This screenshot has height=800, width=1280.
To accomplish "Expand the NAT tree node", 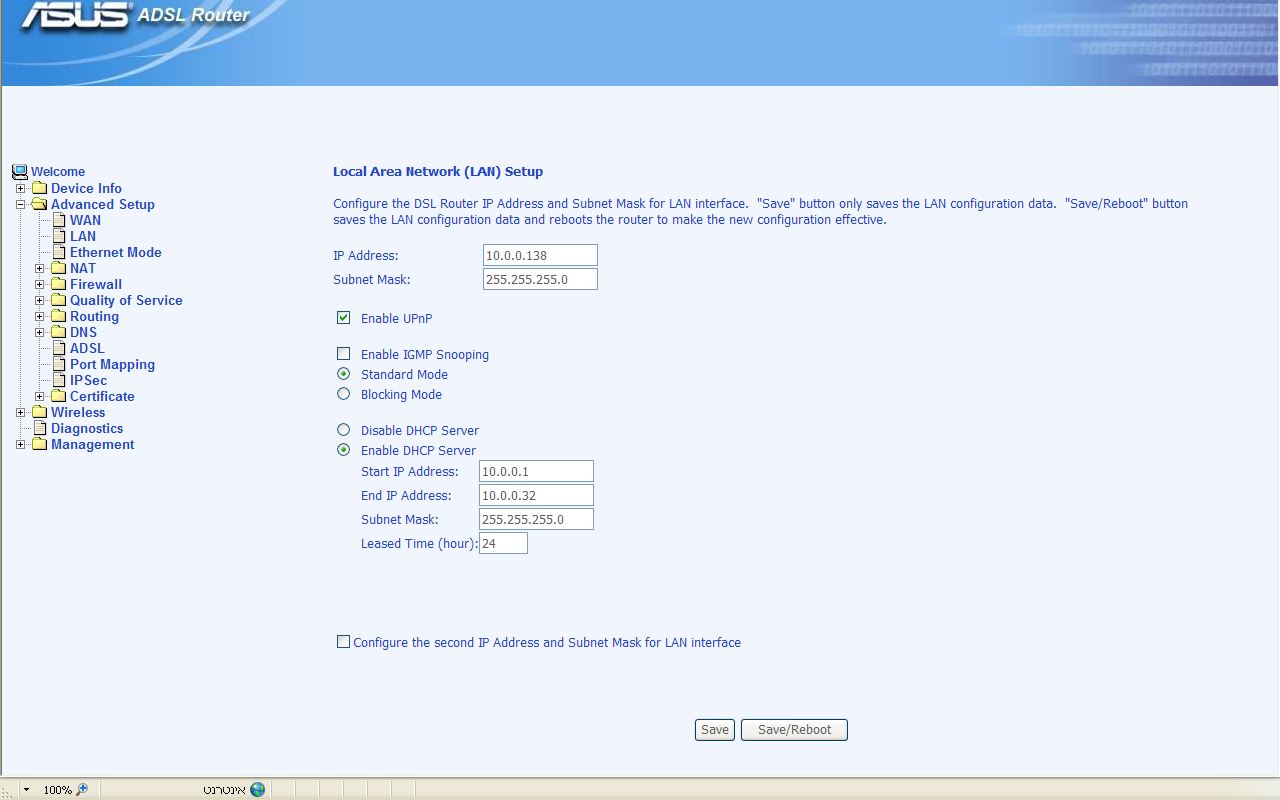I will tap(40, 268).
